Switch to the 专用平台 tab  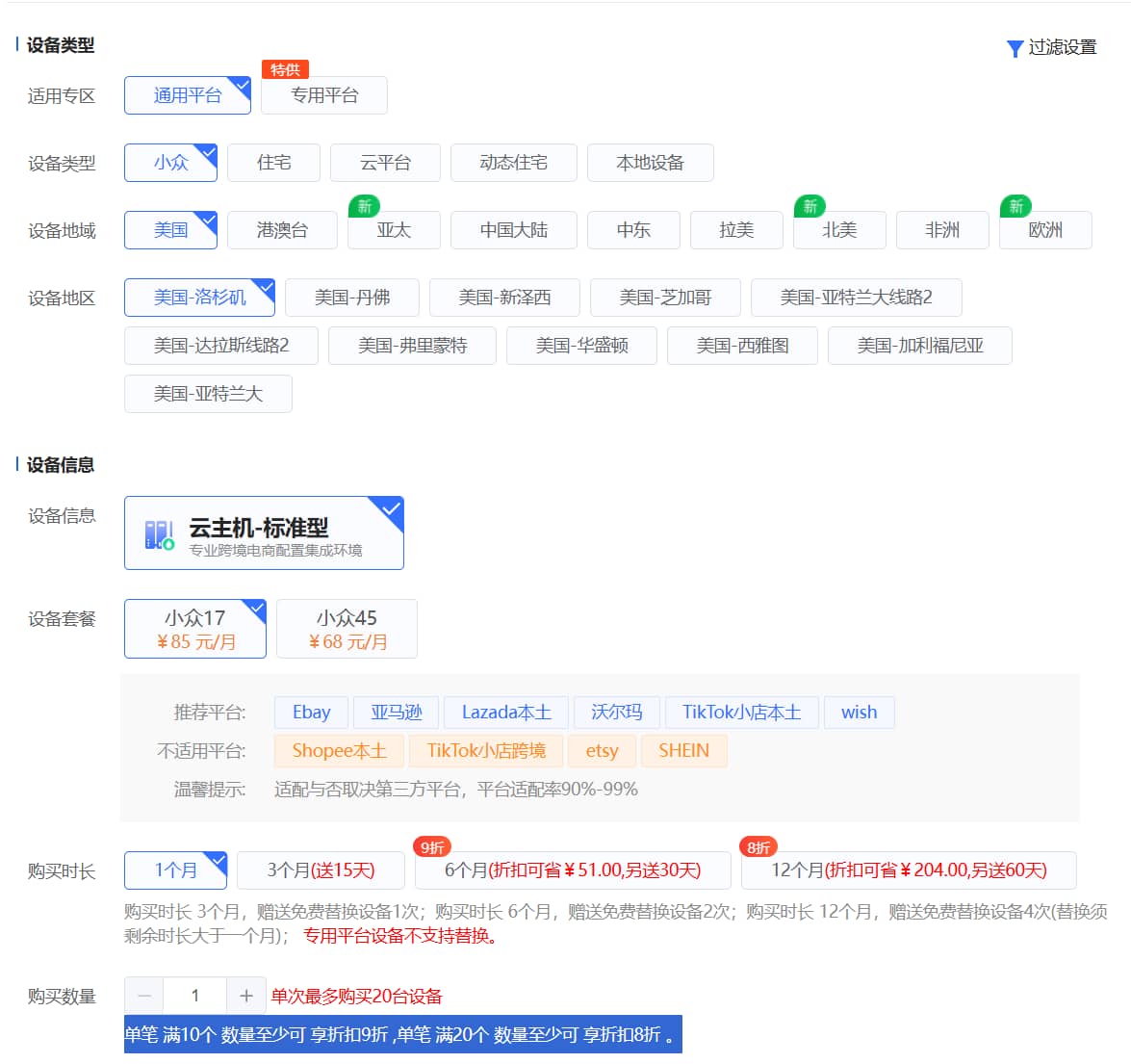[x=323, y=95]
